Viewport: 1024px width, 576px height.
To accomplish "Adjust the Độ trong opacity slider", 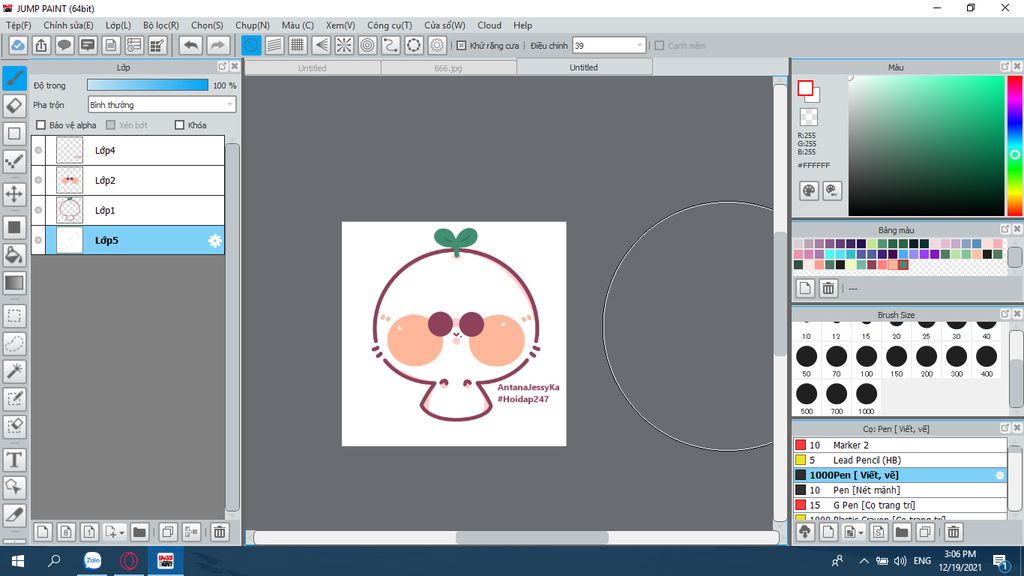I will [x=148, y=85].
